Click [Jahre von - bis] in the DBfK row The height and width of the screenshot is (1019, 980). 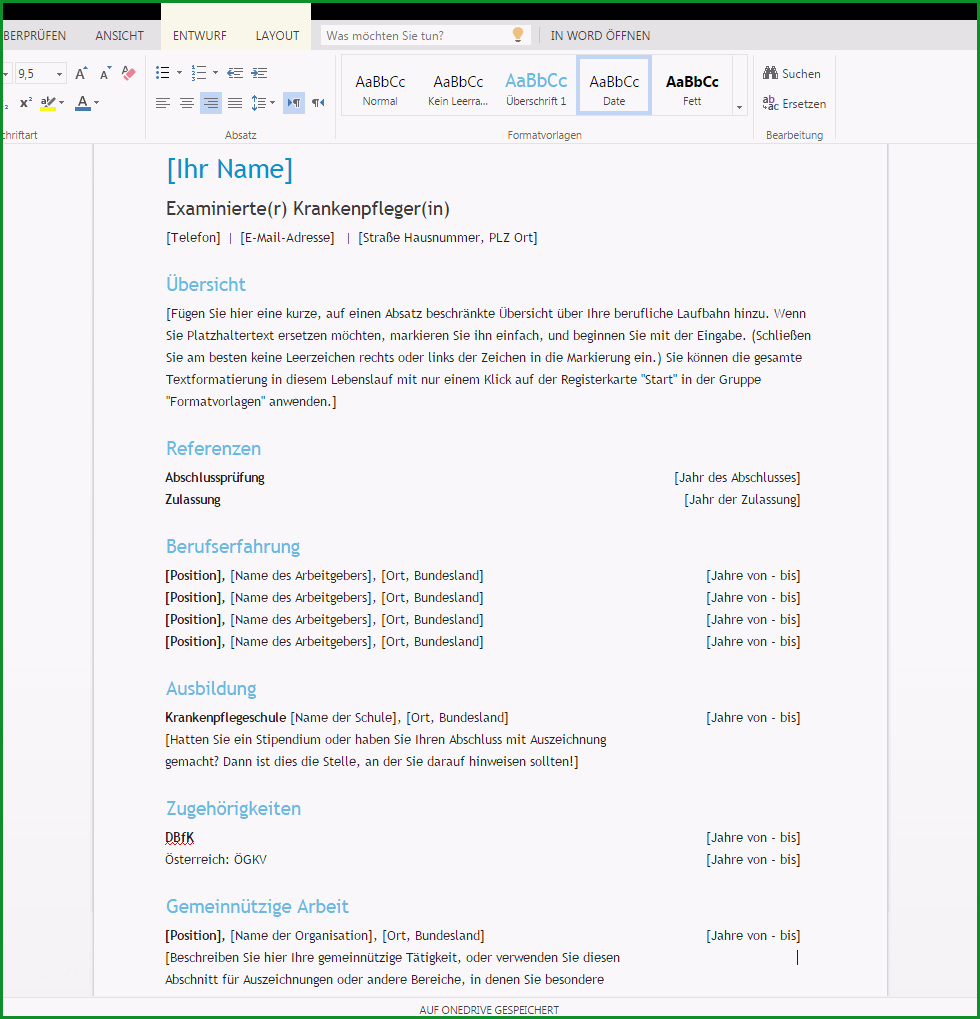click(x=753, y=838)
